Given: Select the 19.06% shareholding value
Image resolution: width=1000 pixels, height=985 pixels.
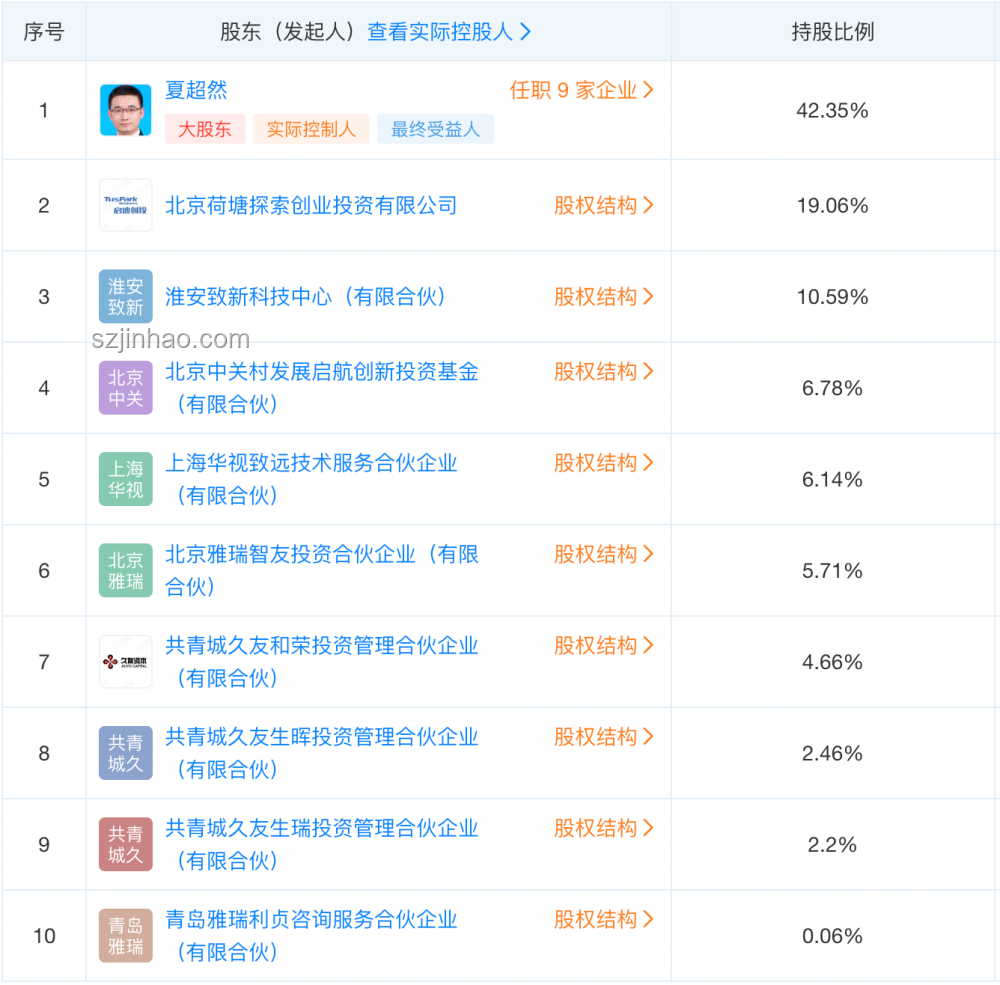Looking at the screenshot, I should click(832, 205).
